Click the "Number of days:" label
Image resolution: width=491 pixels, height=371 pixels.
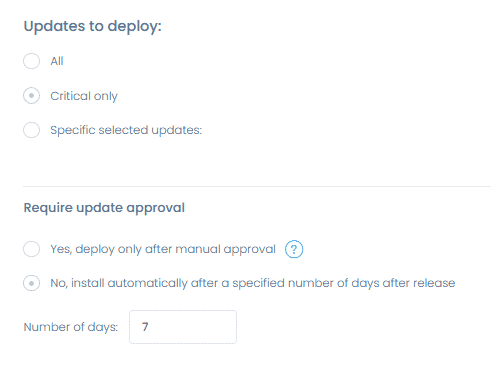pos(71,327)
